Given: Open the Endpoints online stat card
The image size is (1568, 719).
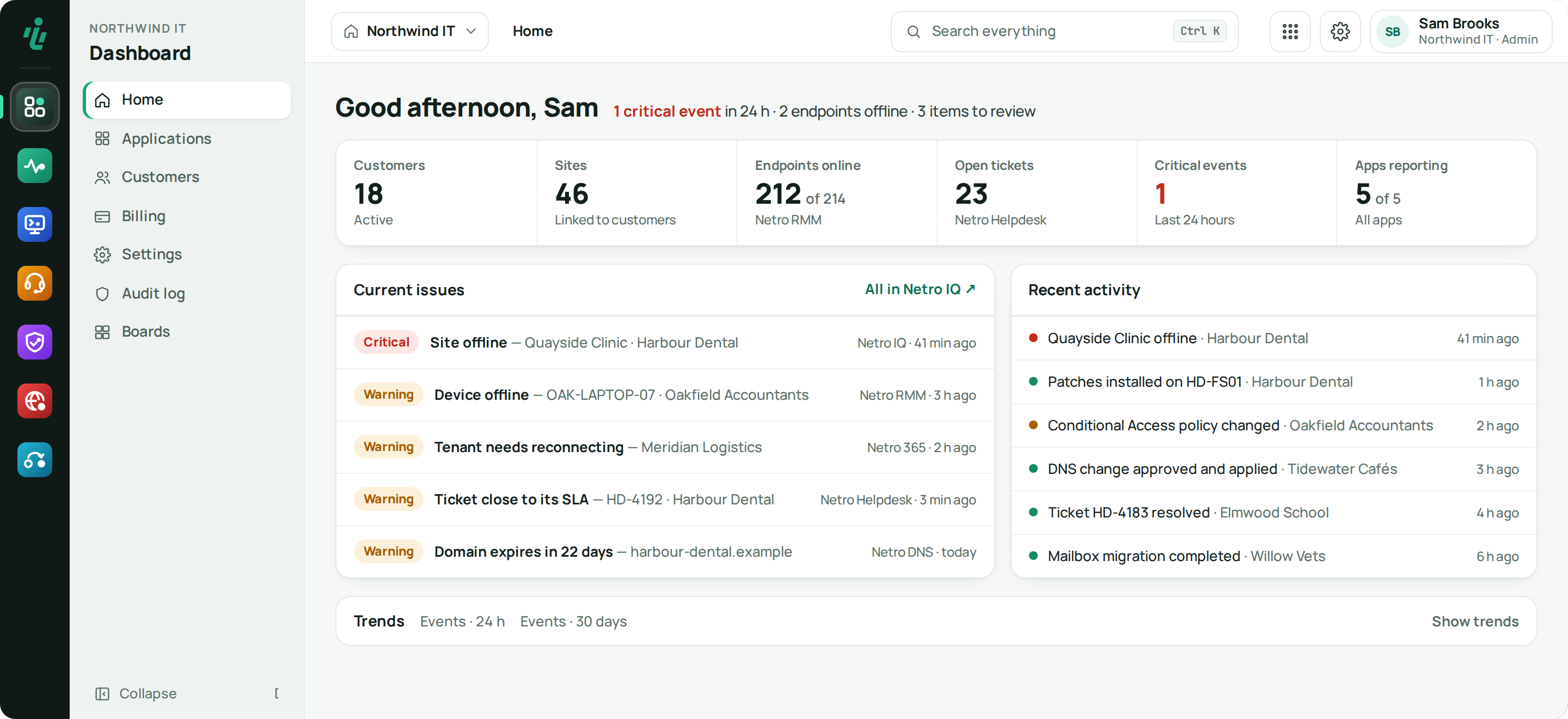Looking at the screenshot, I should pyautogui.click(x=836, y=193).
